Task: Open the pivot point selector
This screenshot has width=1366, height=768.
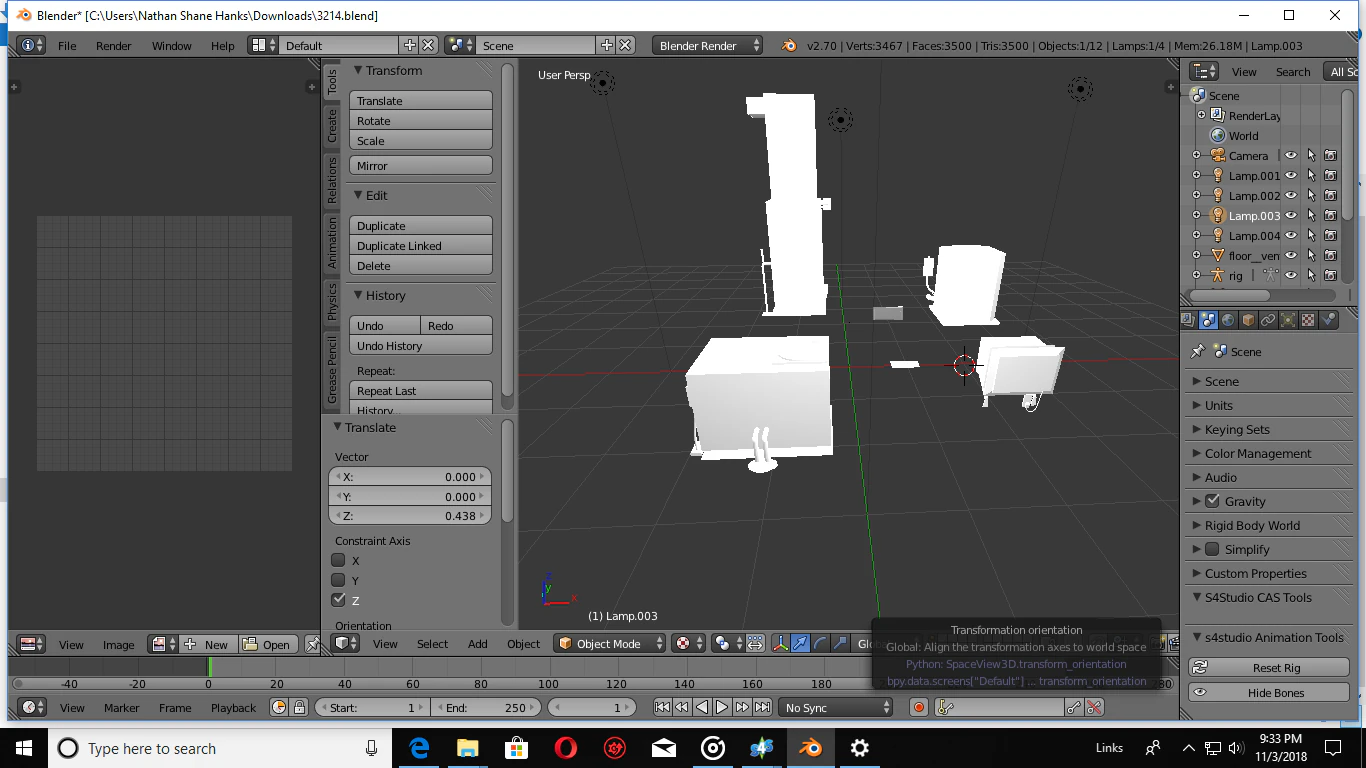Action: (x=727, y=644)
